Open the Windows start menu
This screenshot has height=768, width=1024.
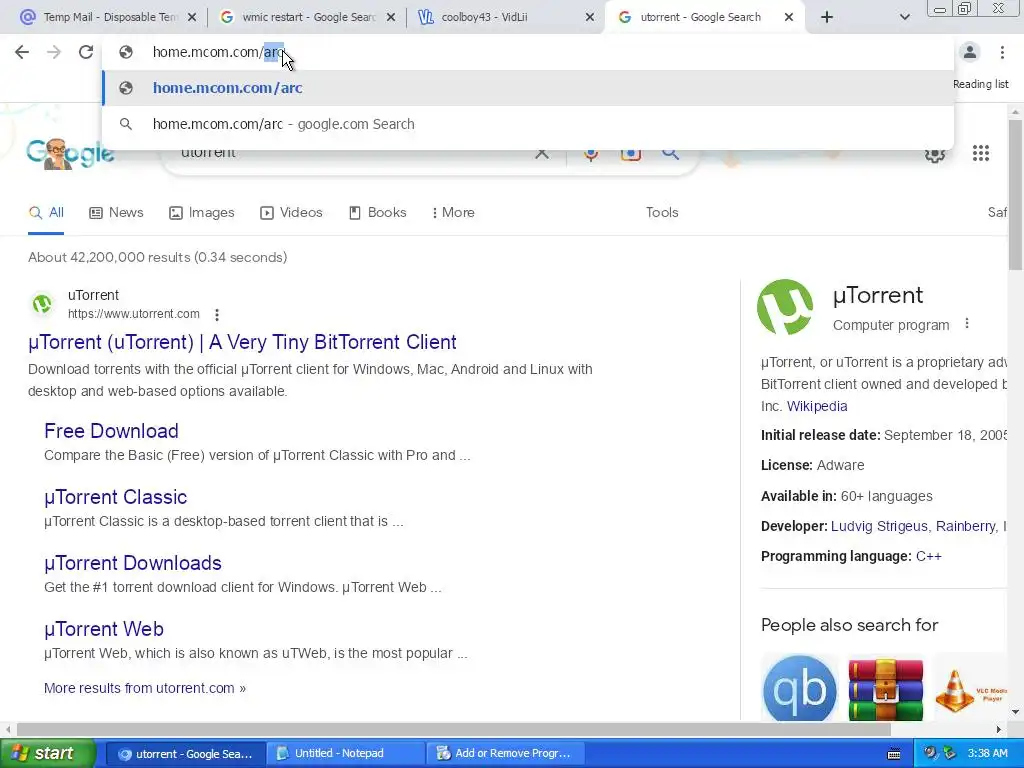pyautogui.click(x=47, y=754)
